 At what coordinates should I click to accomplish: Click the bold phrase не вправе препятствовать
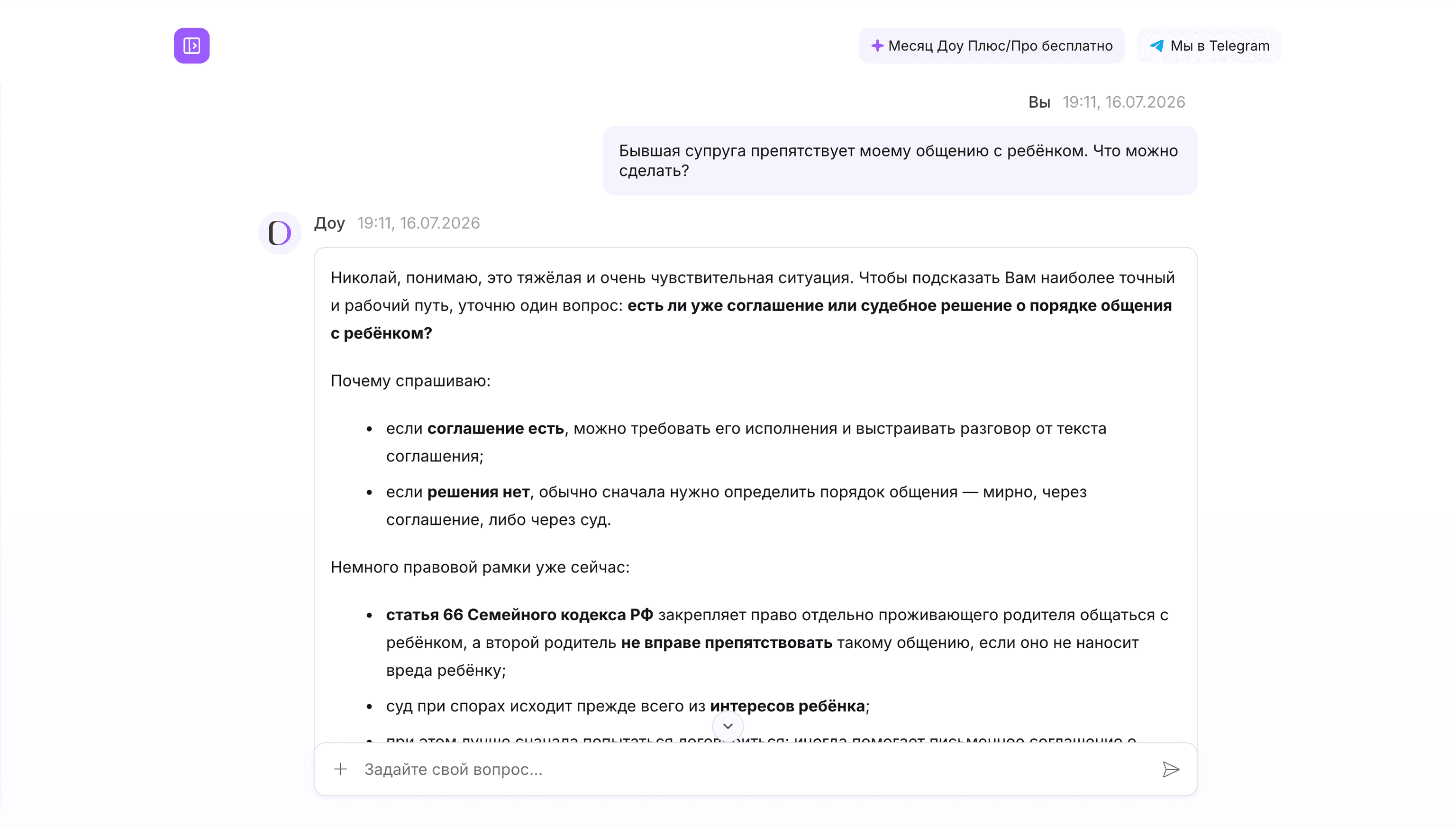tap(727, 643)
